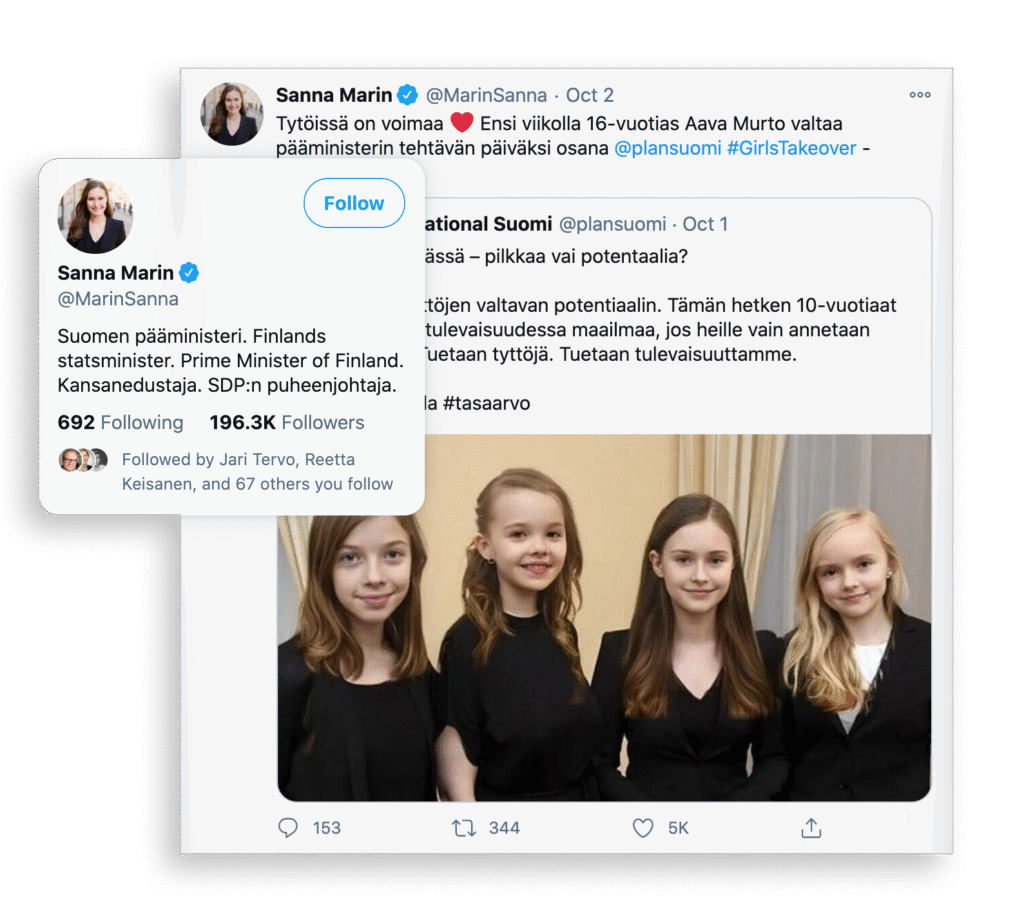
Task: Like the tweet with the heart icon
Action: pyautogui.click(x=643, y=827)
